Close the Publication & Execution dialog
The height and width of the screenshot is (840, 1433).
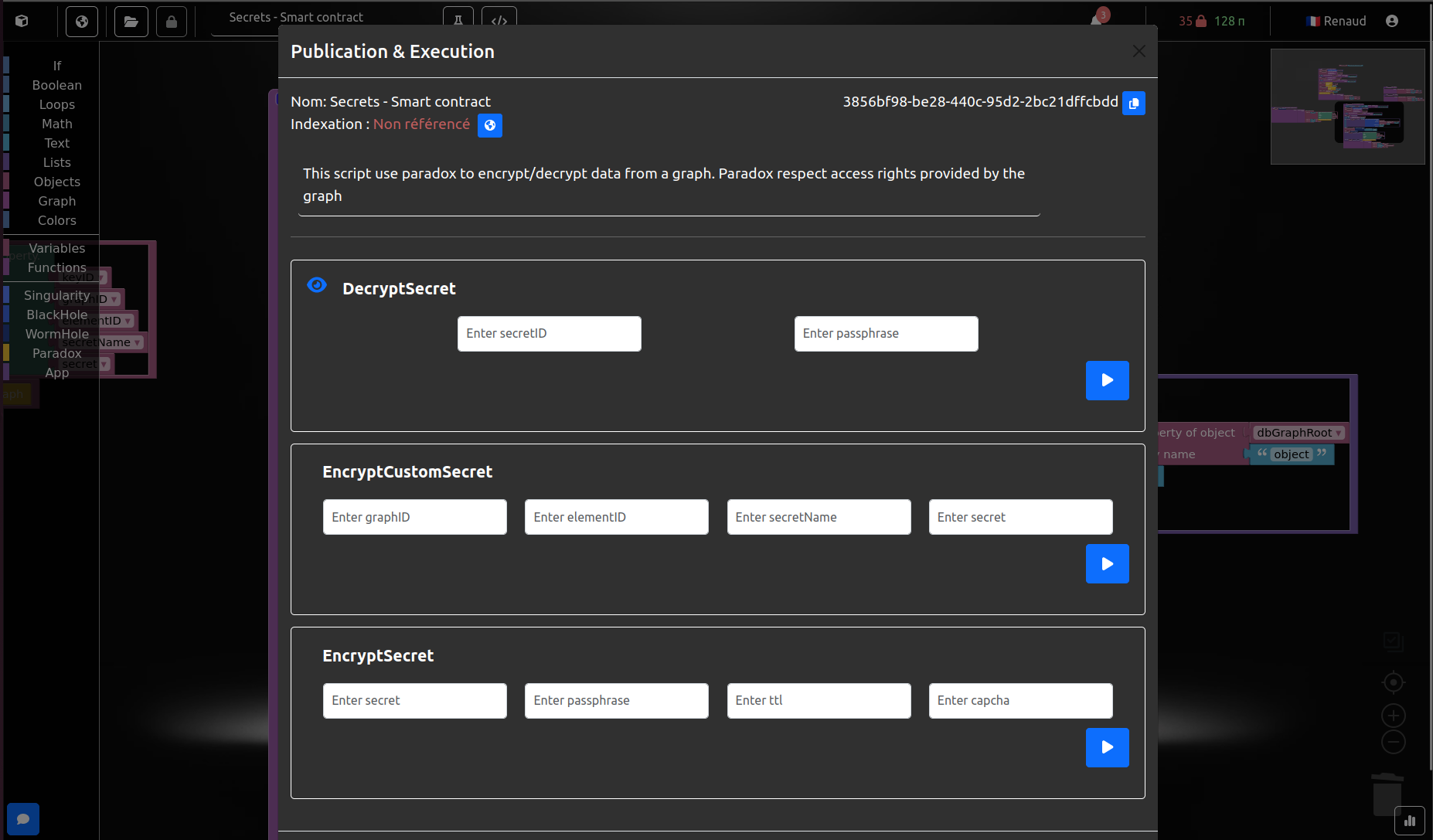tap(1139, 51)
